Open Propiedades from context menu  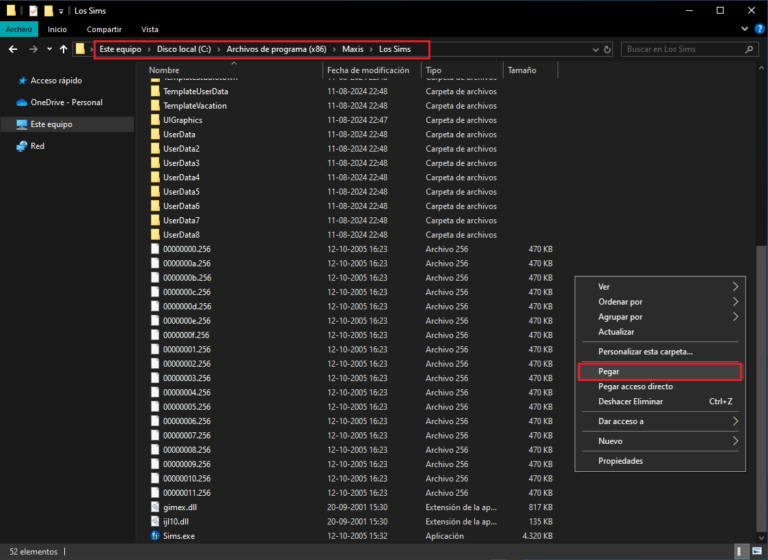[660, 461]
